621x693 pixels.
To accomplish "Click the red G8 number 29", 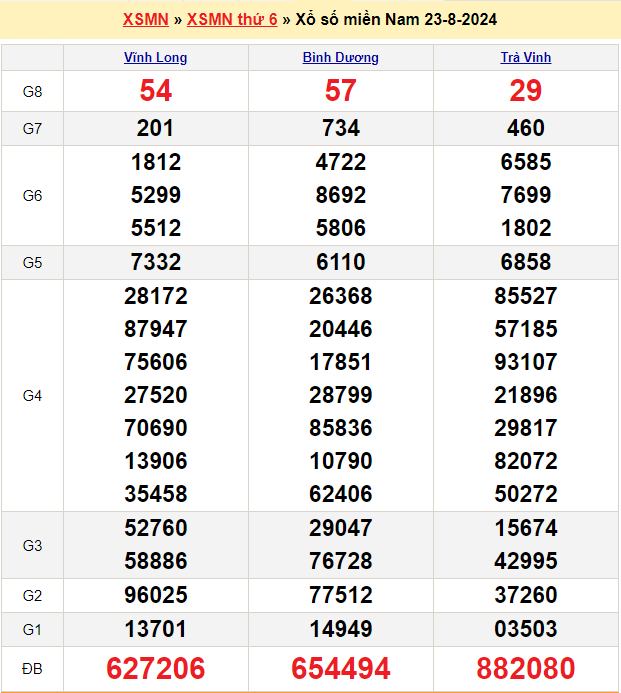I will [x=525, y=91].
